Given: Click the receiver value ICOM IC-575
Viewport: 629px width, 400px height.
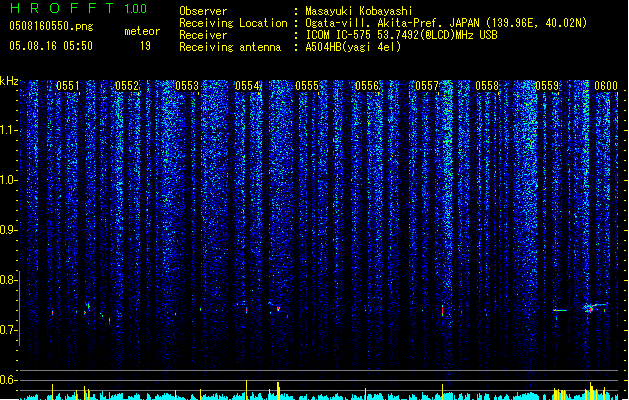Looking at the screenshot, I should (339, 35).
